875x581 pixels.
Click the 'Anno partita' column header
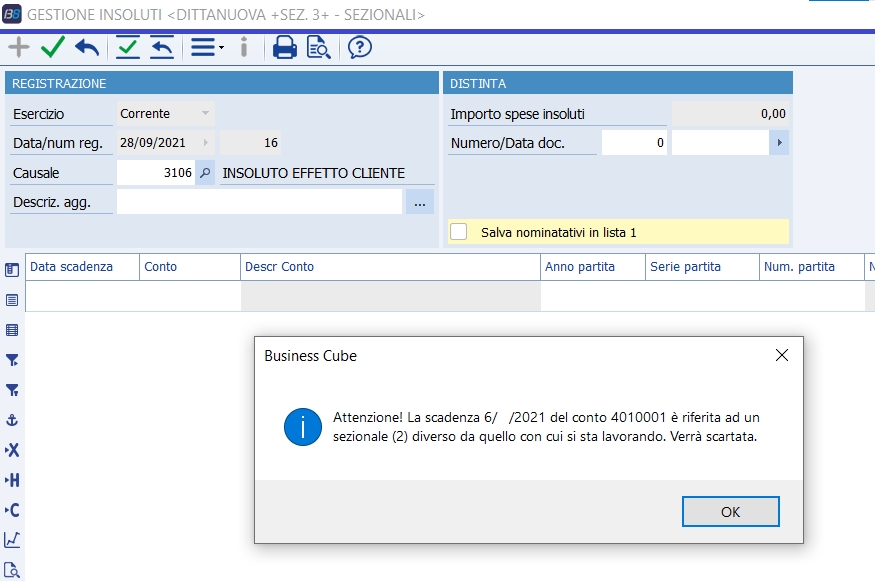(593, 267)
